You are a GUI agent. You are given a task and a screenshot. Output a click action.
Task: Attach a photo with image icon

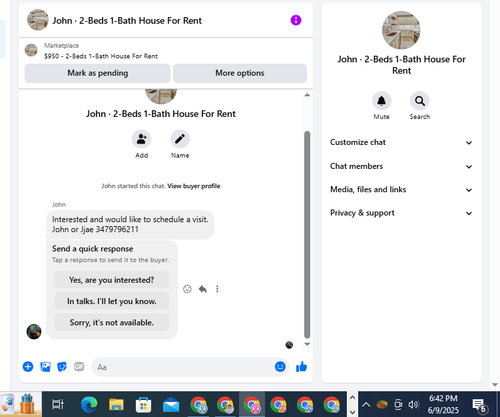pos(45,367)
